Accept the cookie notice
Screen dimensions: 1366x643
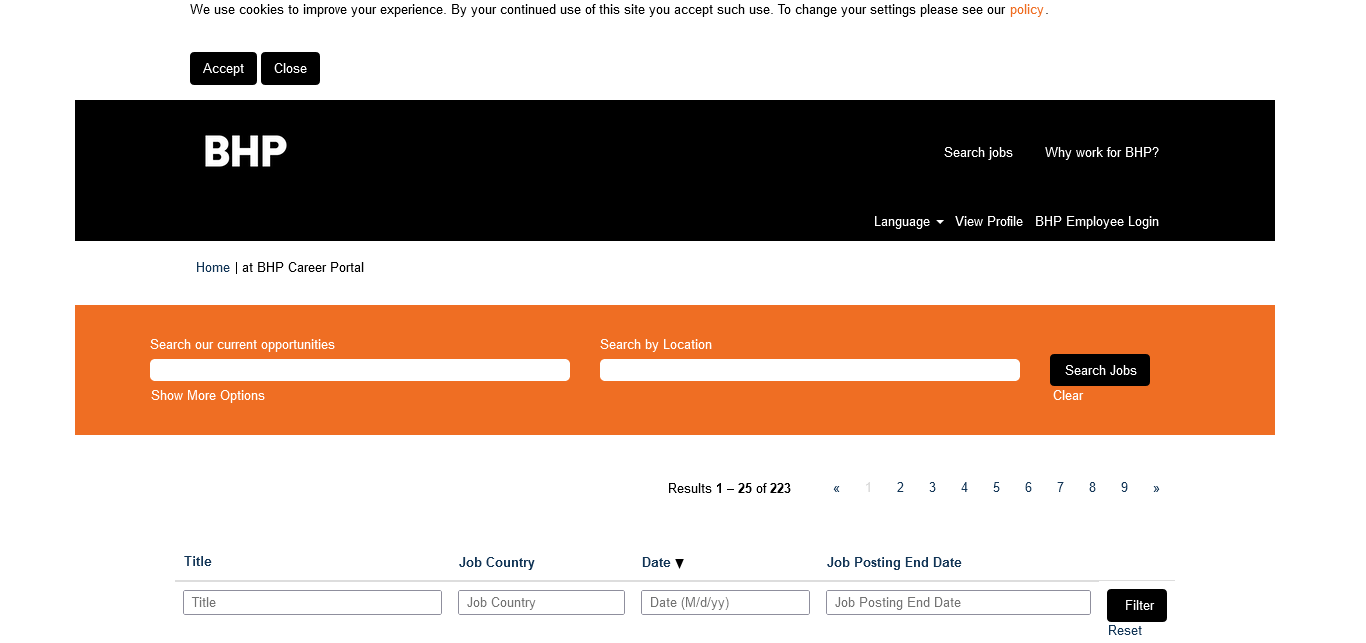coord(223,69)
